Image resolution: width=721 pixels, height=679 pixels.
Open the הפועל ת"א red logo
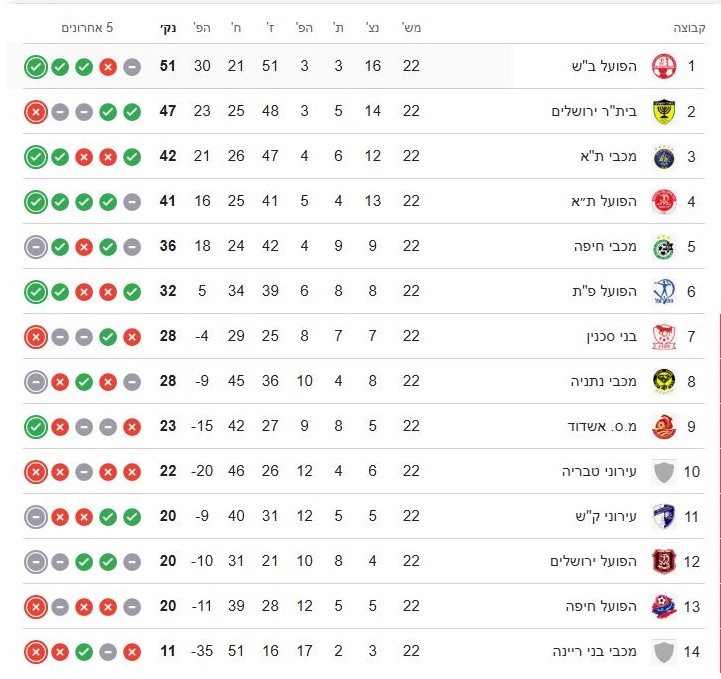(662, 202)
